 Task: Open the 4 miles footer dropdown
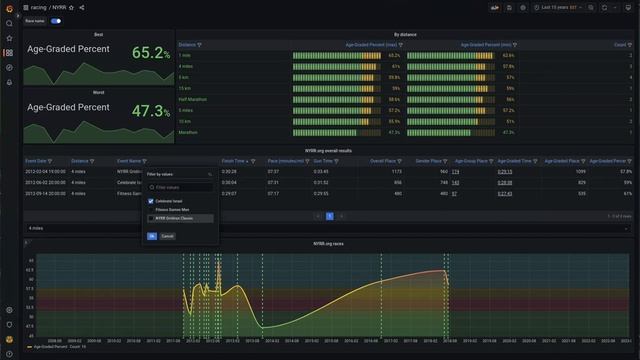[x=328, y=228]
